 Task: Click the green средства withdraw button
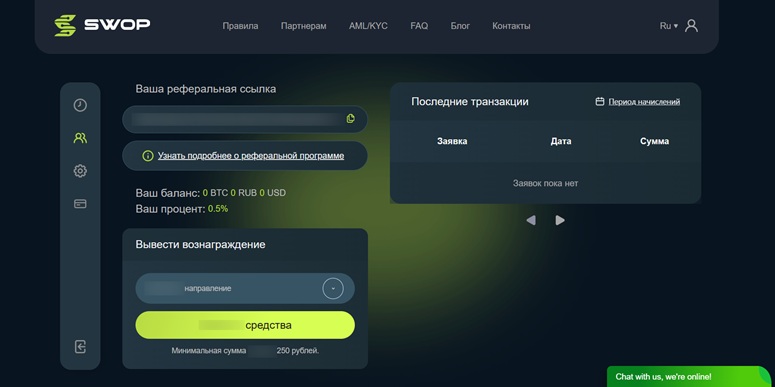click(245, 325)
